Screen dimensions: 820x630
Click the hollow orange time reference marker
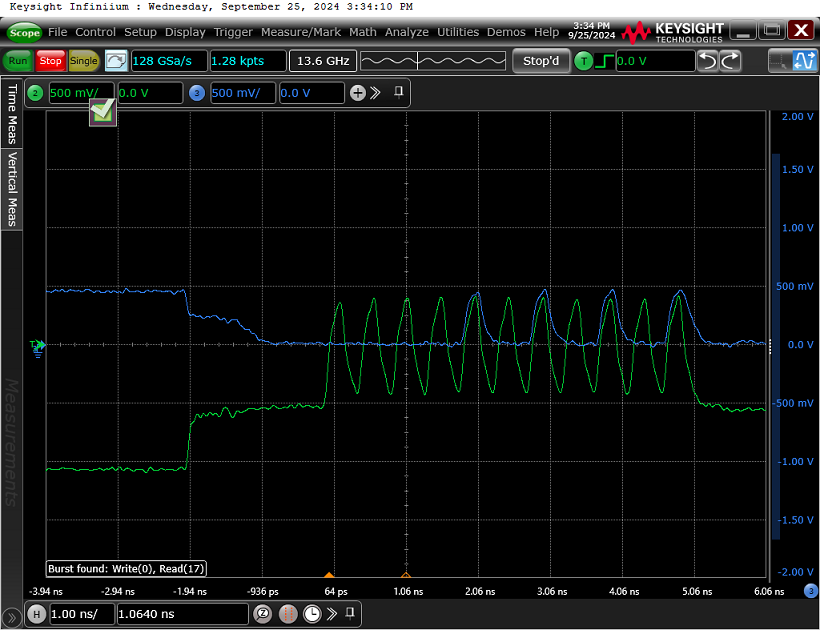click(x=406, y=575)
